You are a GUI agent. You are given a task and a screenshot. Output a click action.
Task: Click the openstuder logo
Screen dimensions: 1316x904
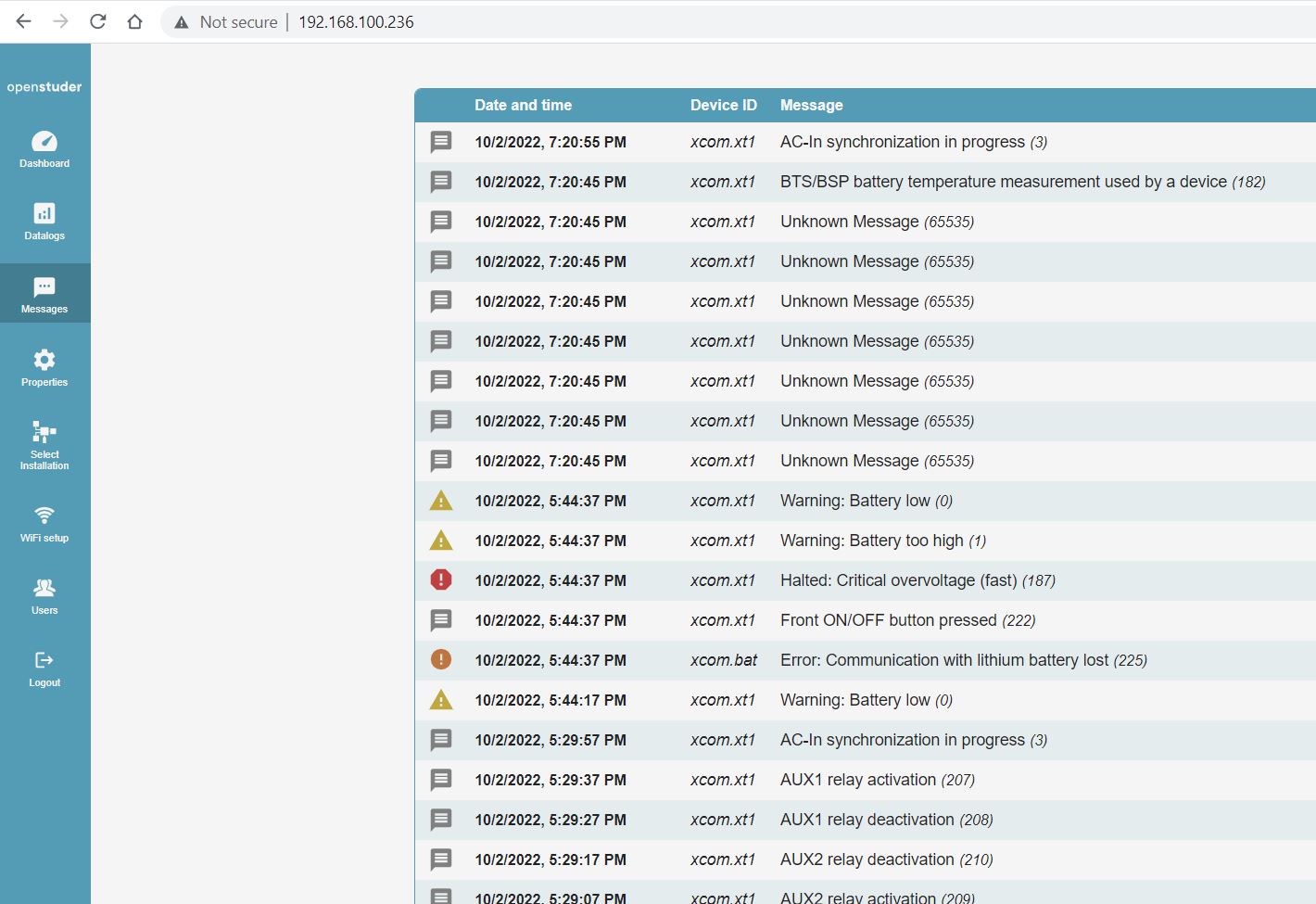click(x=44, y=87)
